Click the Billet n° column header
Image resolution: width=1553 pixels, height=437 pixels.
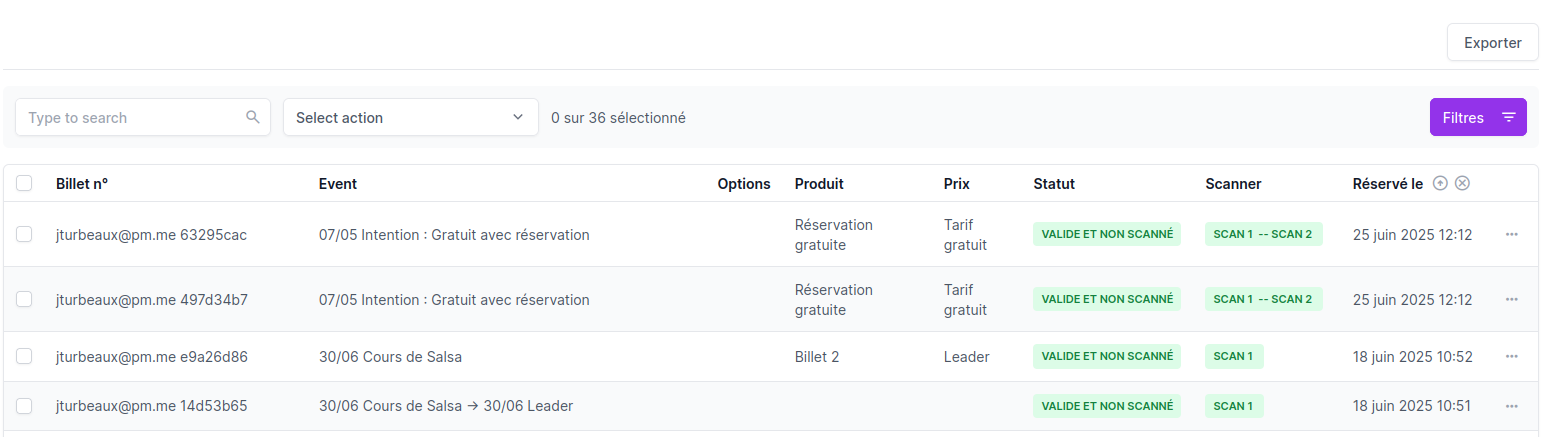pos(82,184)
